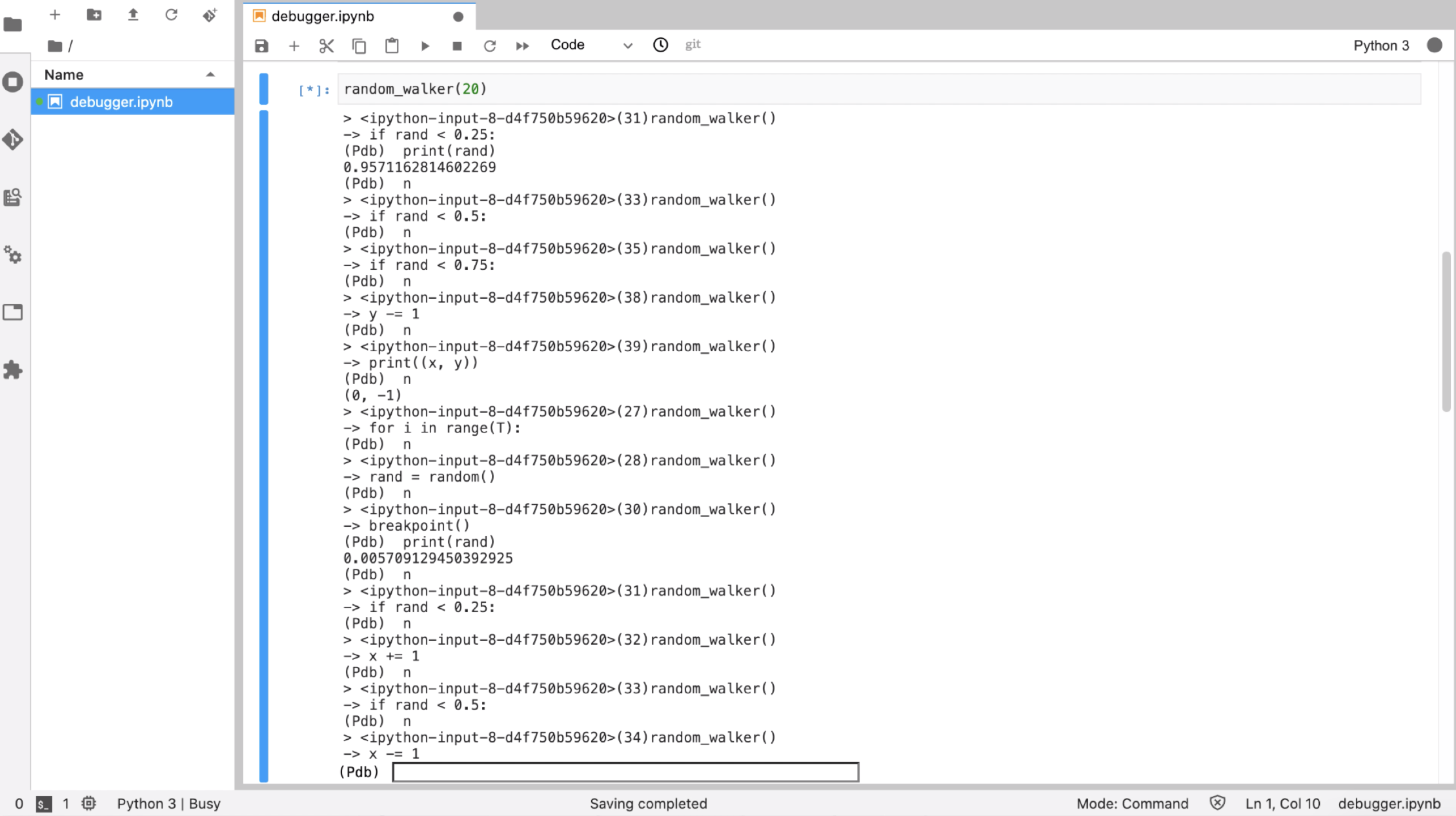
Task: Interrupt the kernel with the stop button
Action: (x=457, y=46)
